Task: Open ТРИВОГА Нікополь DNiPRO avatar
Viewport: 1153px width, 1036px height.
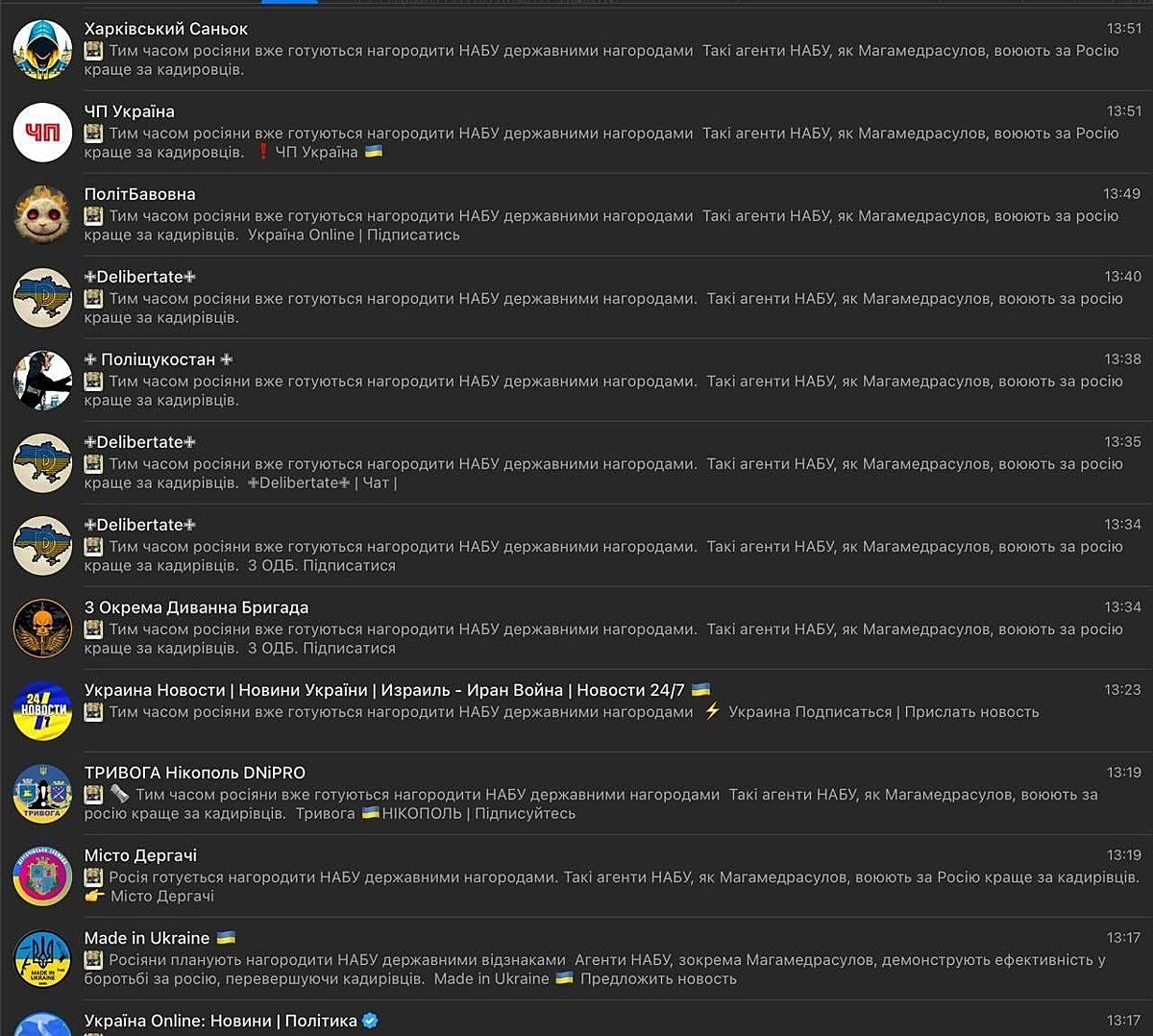Action: [x=42, y=794]
